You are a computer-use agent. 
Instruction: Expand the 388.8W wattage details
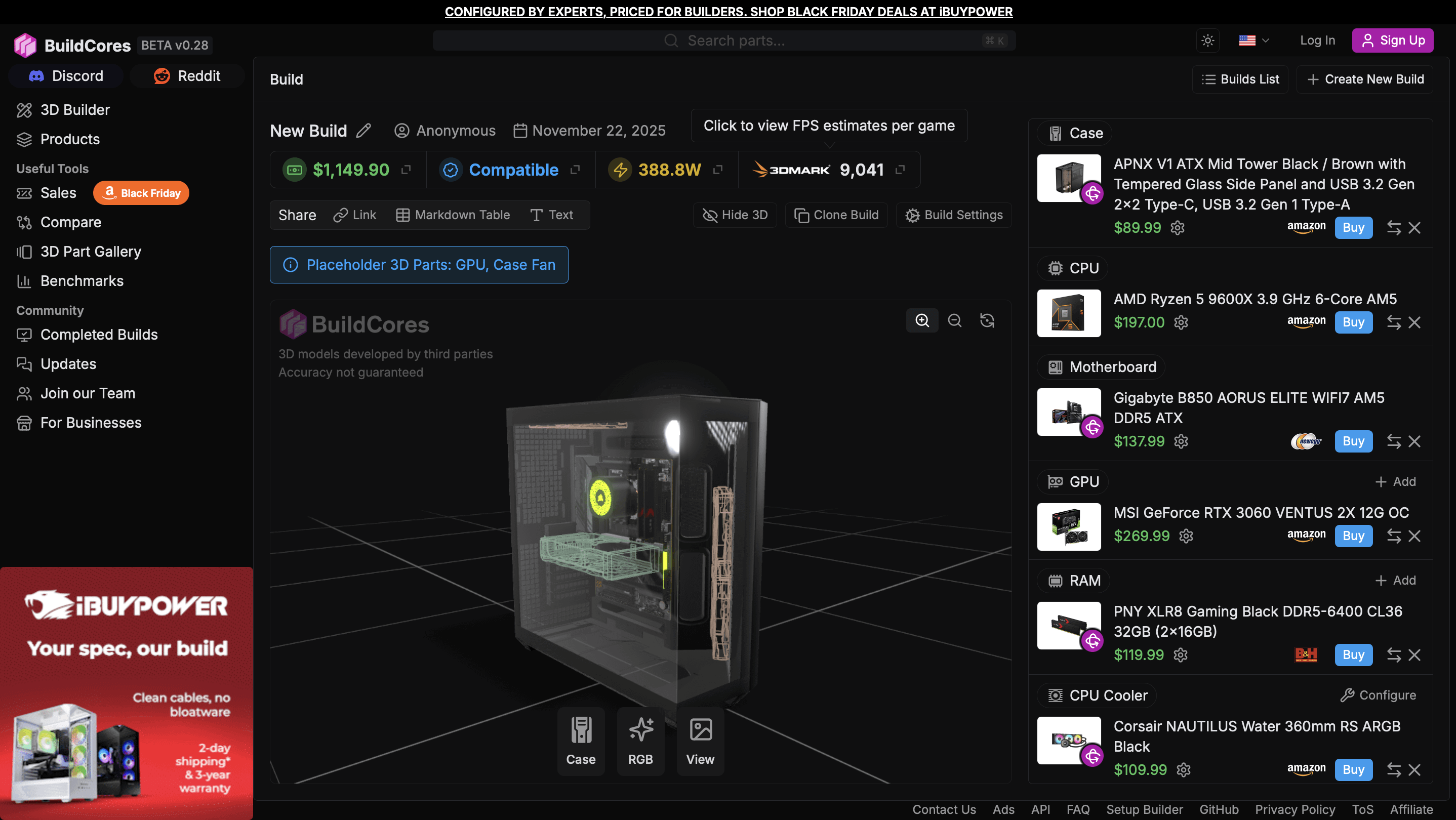(718, 170)
